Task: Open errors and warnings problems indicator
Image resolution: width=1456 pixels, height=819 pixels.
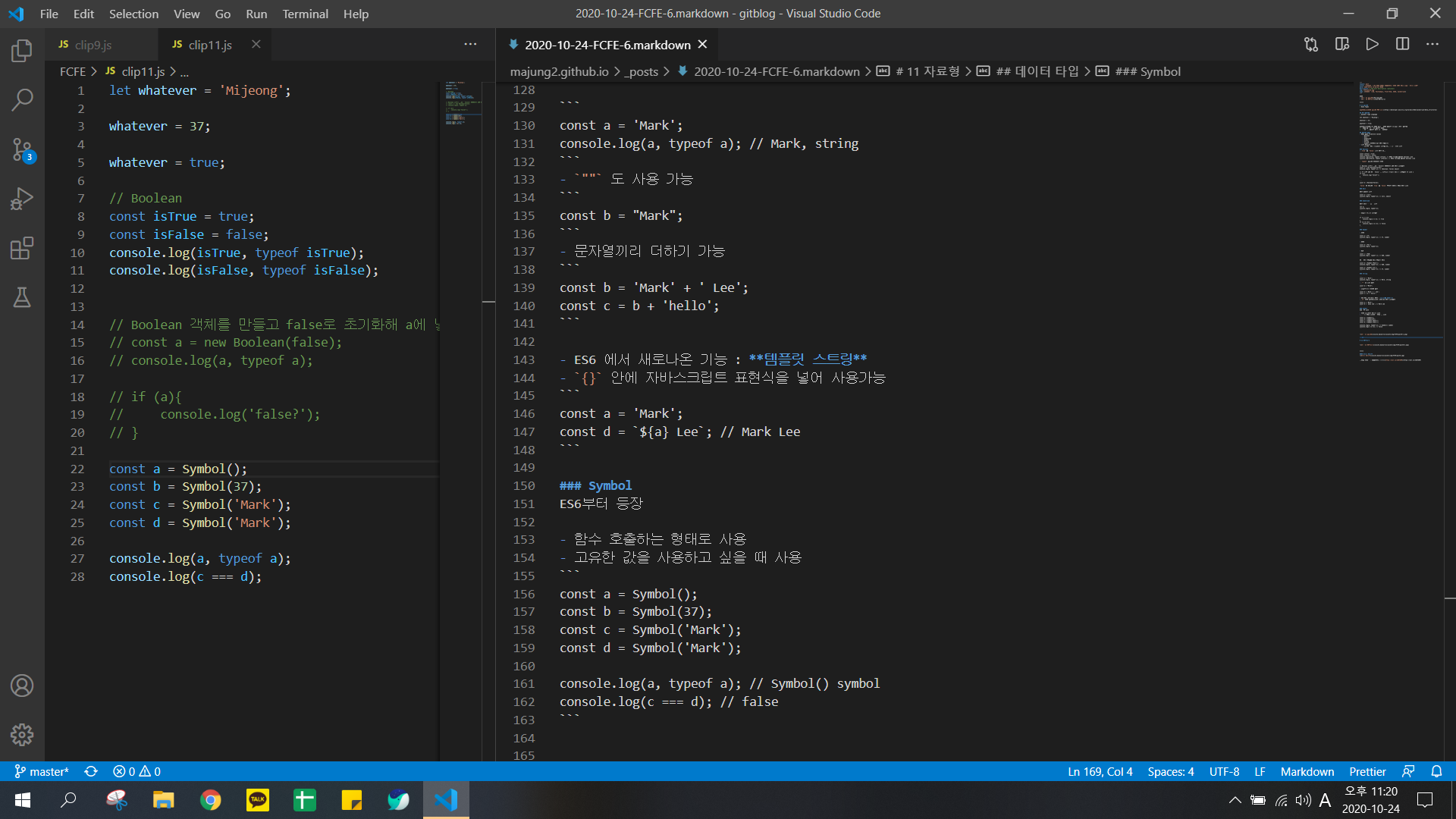Action: coord(136,771)
